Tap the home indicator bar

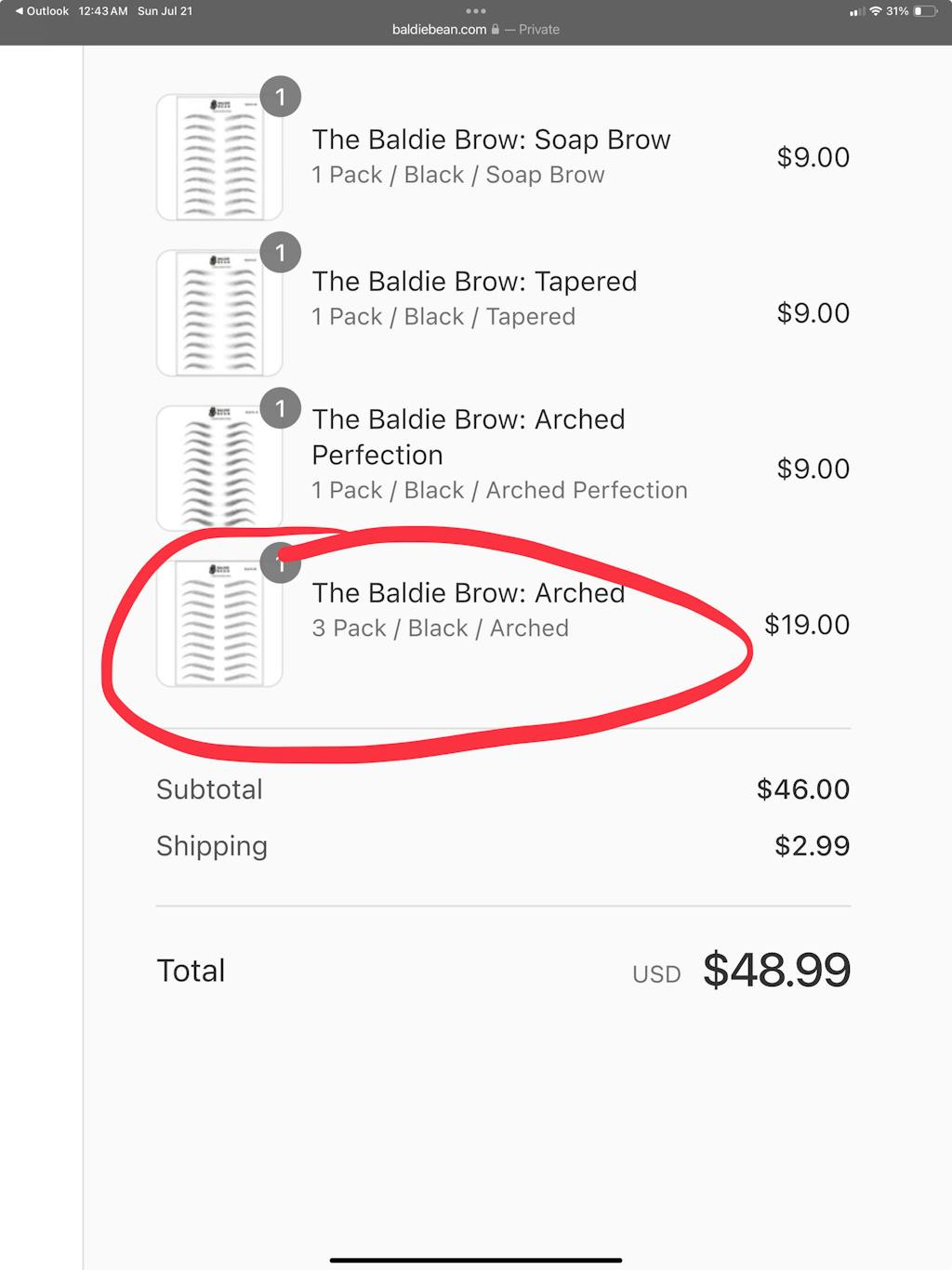[476, 1261]
